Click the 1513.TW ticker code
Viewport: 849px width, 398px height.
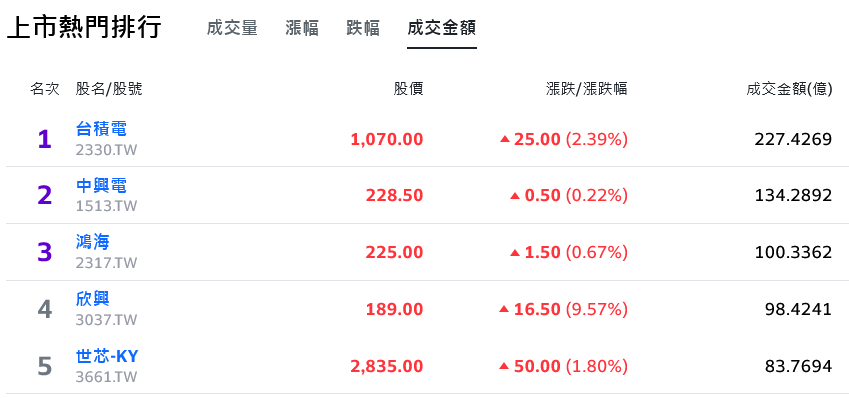click(107, 206)
